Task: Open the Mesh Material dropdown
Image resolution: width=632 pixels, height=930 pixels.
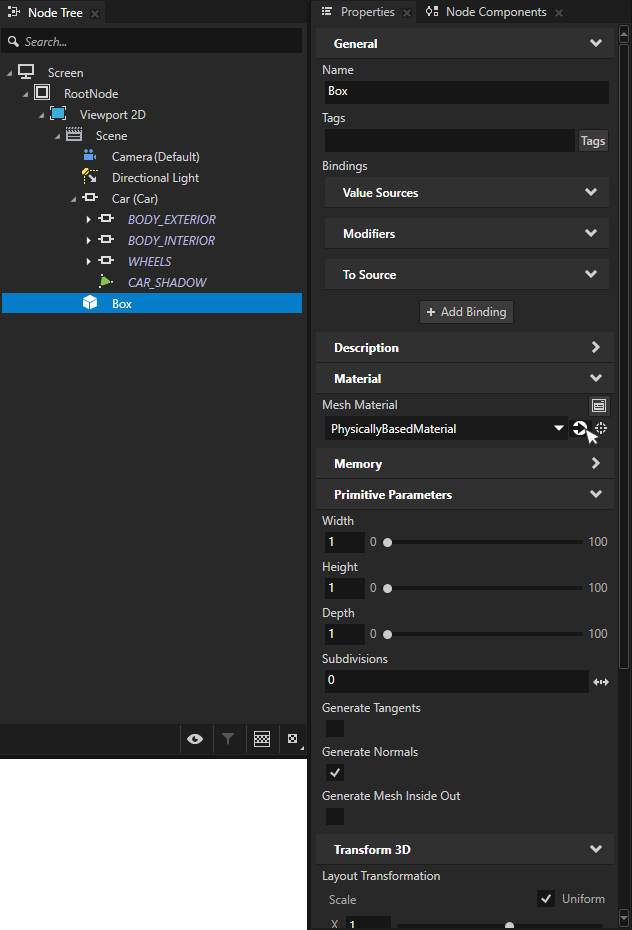Action: pos(559,429)
